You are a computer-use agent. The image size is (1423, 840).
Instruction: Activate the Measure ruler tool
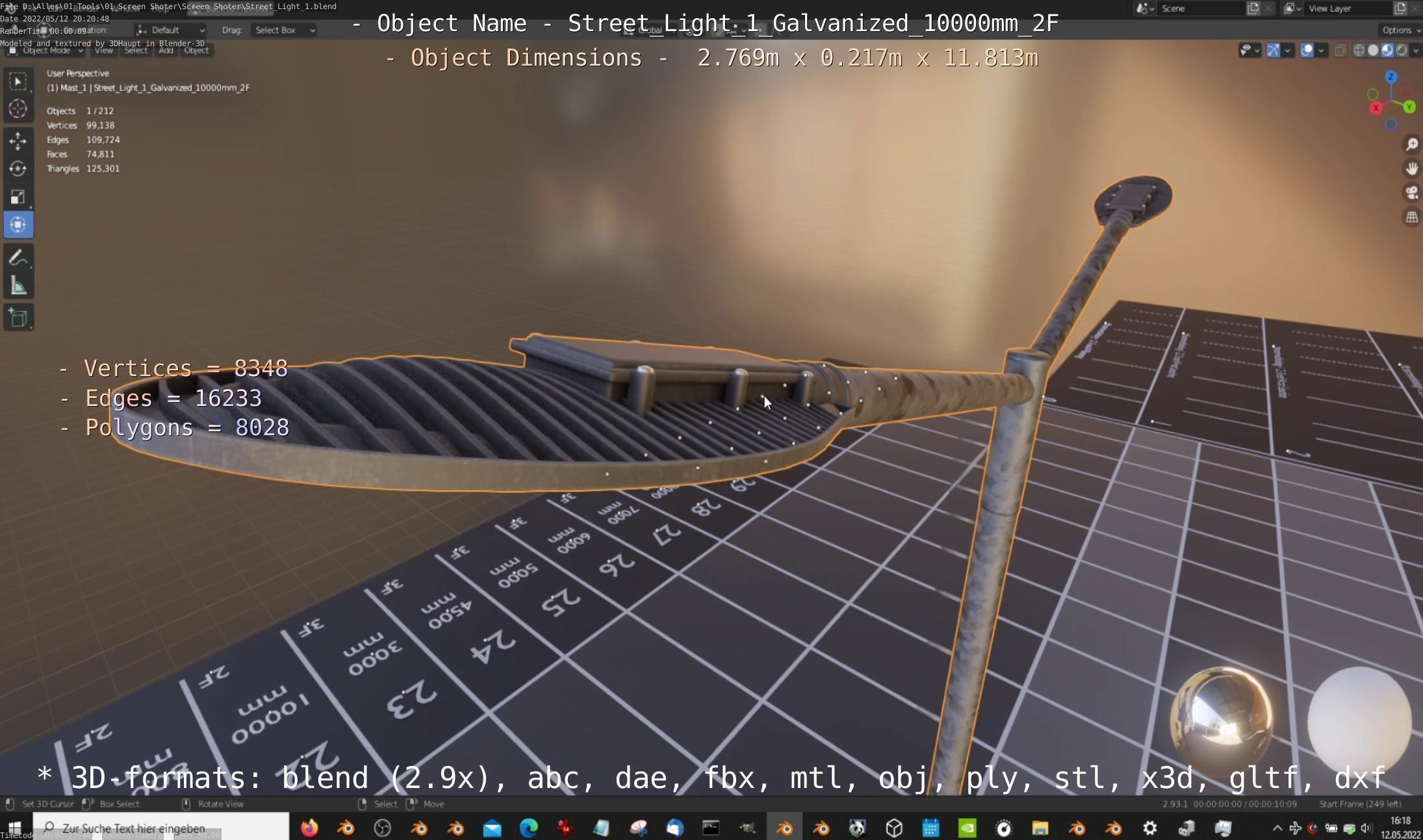[x=18, y=286]
